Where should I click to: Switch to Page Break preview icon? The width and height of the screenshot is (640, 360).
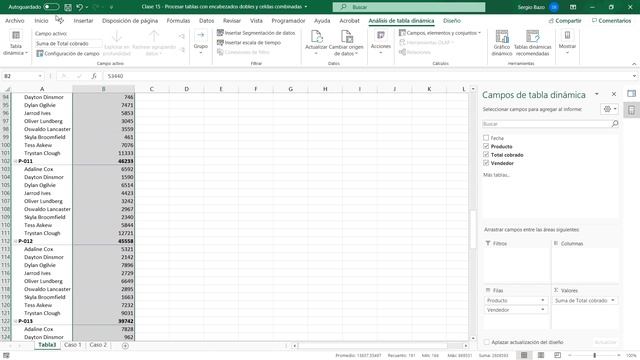(x=558, y=356)
